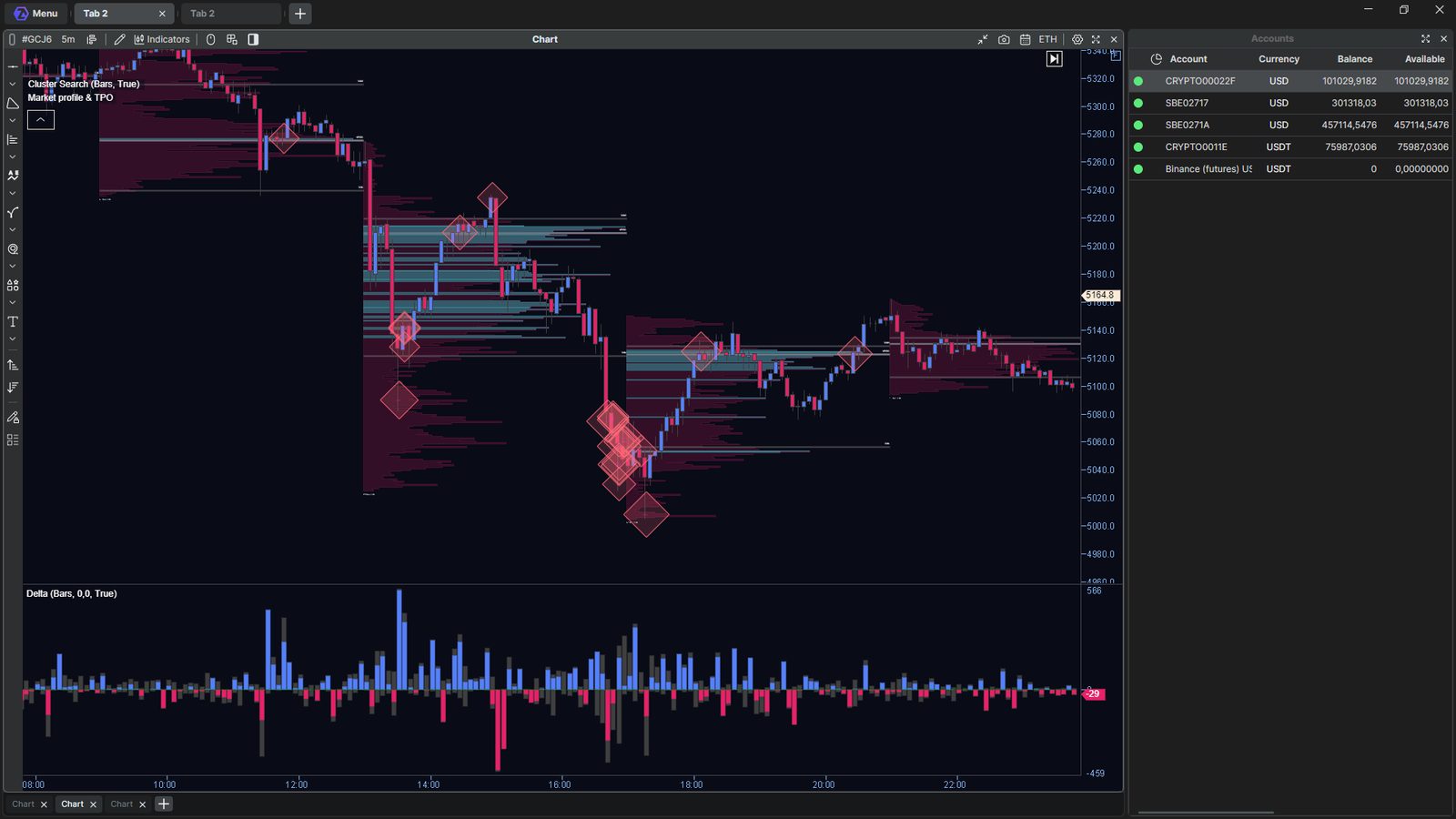Open chart settings gear icon
Screen dimensions: 1456x819
pyautogui.click(x=1077, y=39)
